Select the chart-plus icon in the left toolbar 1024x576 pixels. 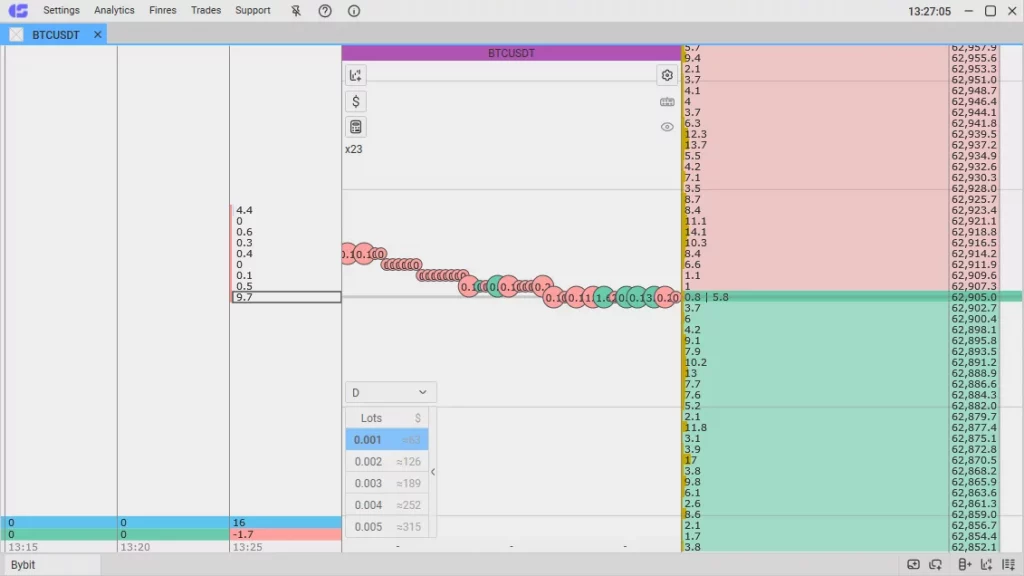(x=355, y=74)
